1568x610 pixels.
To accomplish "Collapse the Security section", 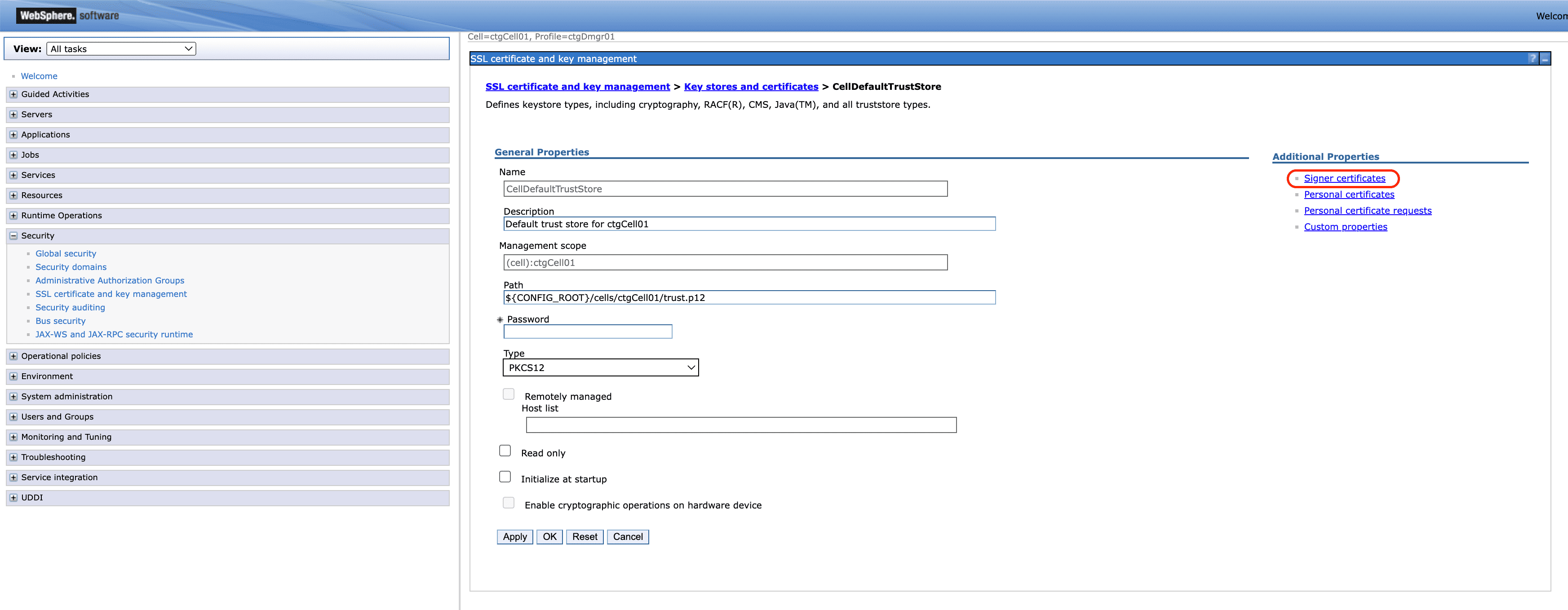I will click(13, 235).
